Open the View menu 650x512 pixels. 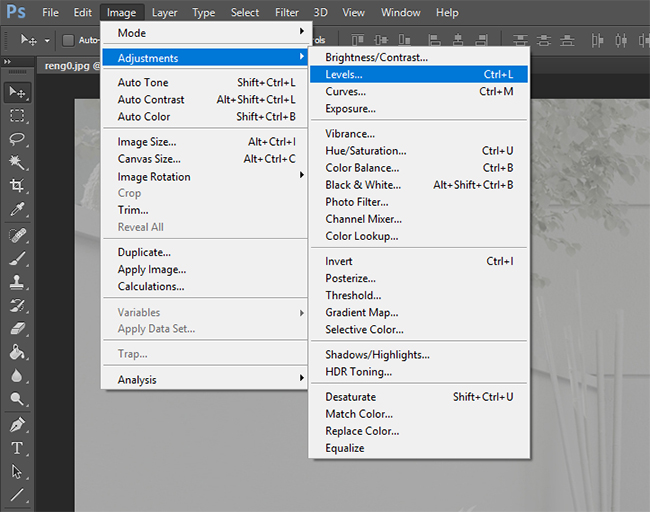coord(353,12)
